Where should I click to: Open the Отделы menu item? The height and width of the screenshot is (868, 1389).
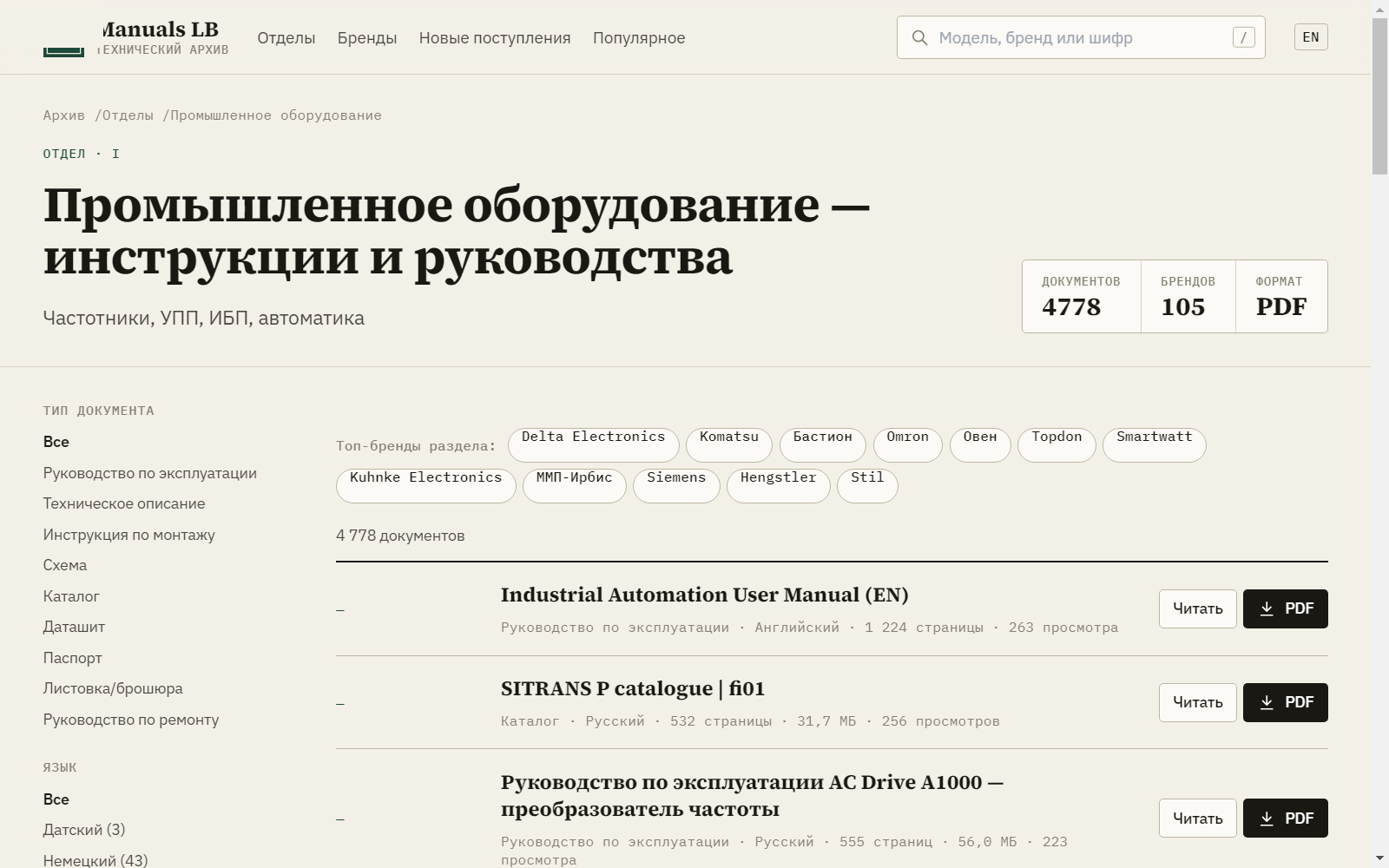click(286, 38)
